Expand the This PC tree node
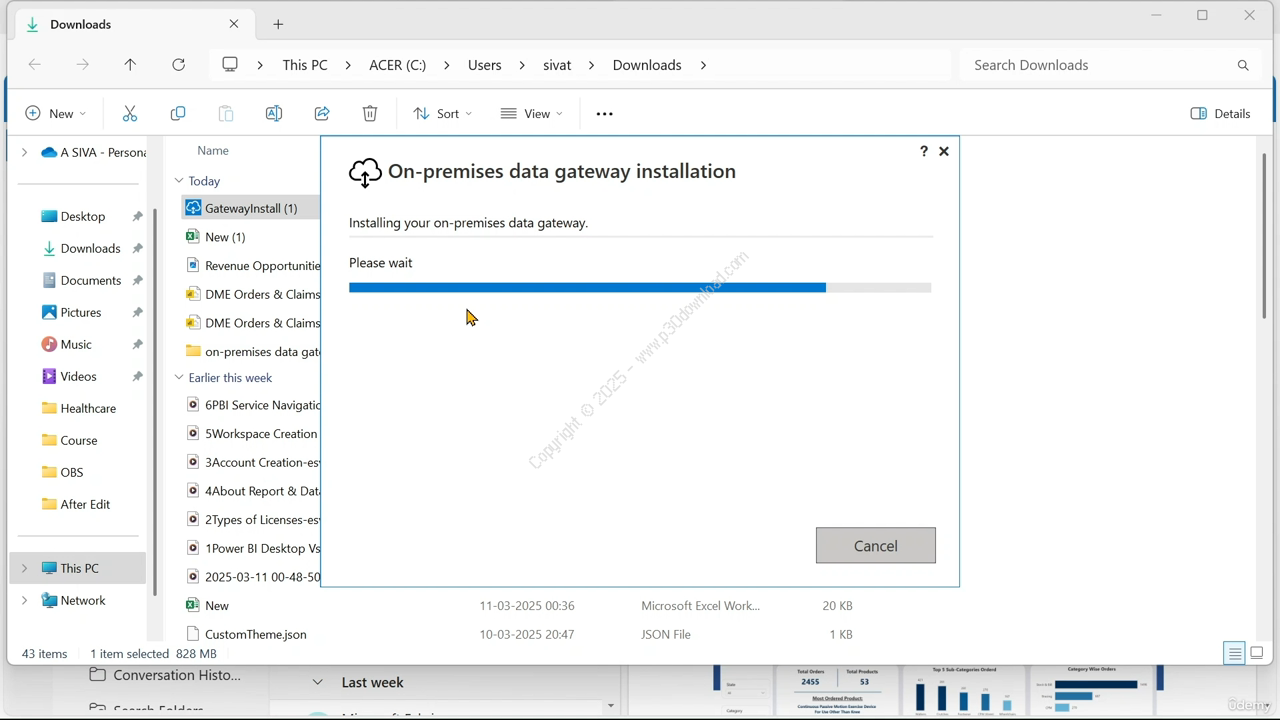Image resolution: width=1280 pixels, height=720 pixels. pos(25,568)
